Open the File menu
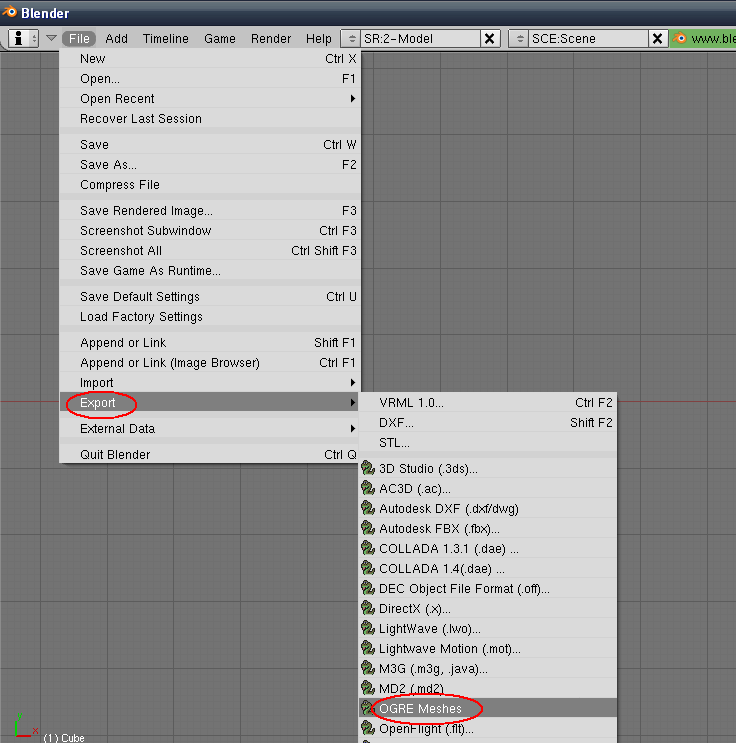Viewport: 736px width, 743px height. pos(79,38)
